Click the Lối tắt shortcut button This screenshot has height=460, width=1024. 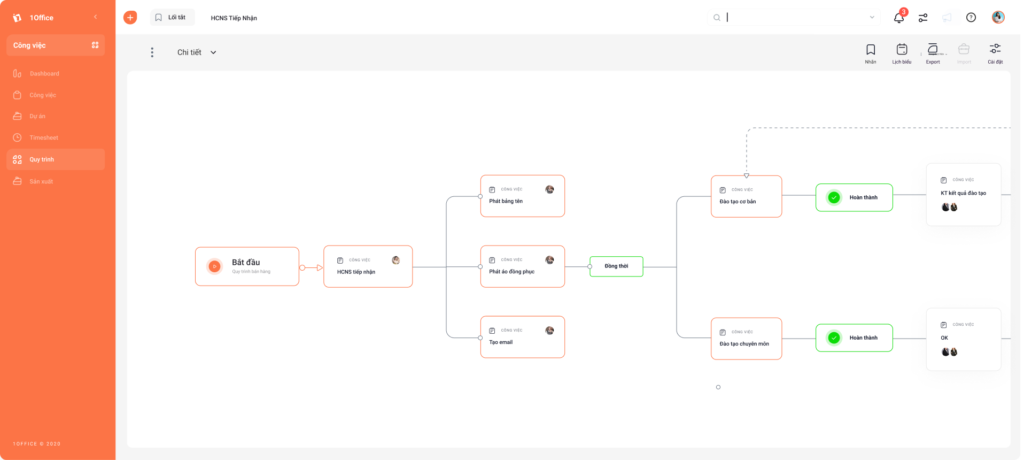coord(172,18)
